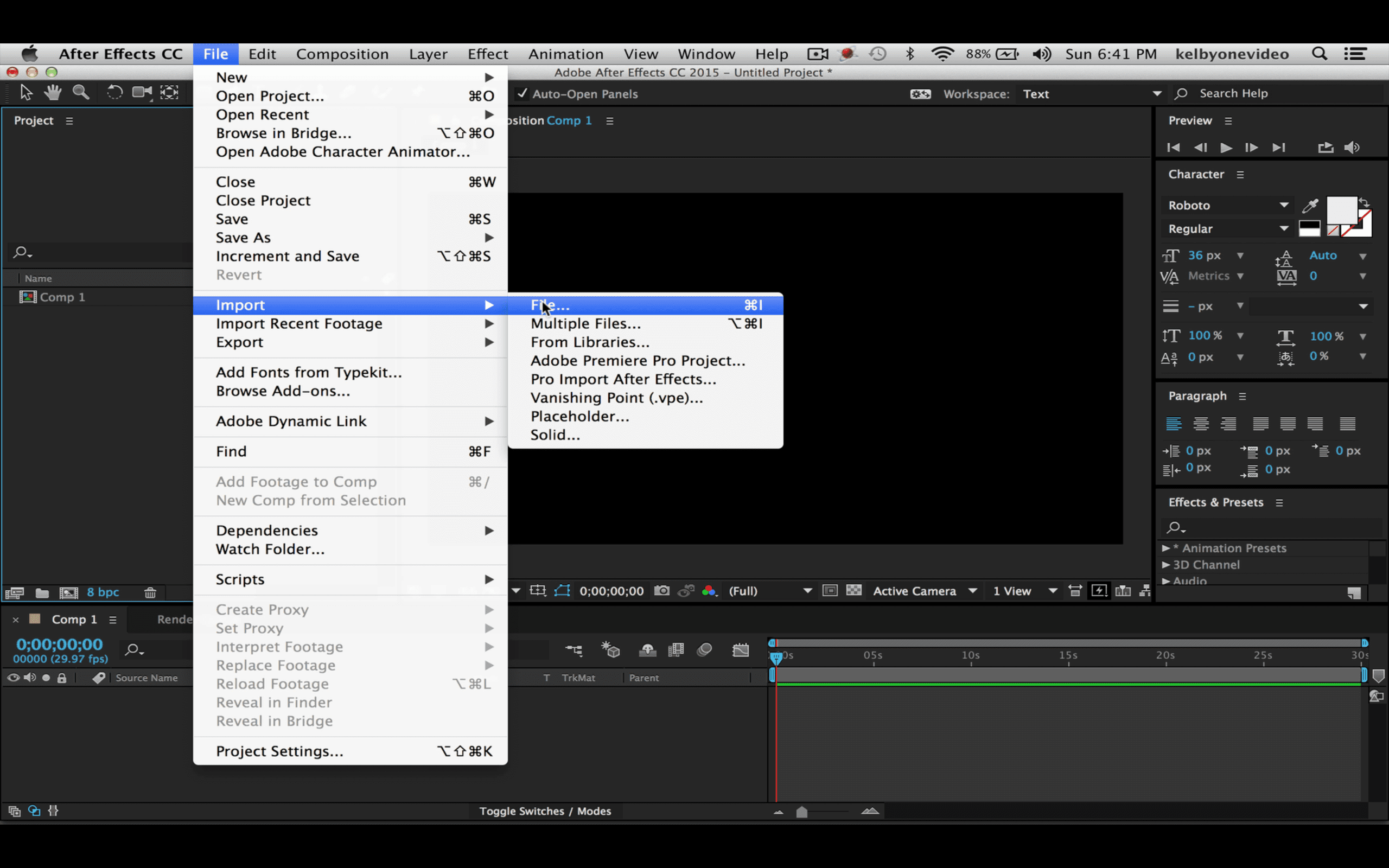Open the Character panel fill color swatch
Screen dimensions: 1389x868
pyautogui.click(x=1341, y=210)
